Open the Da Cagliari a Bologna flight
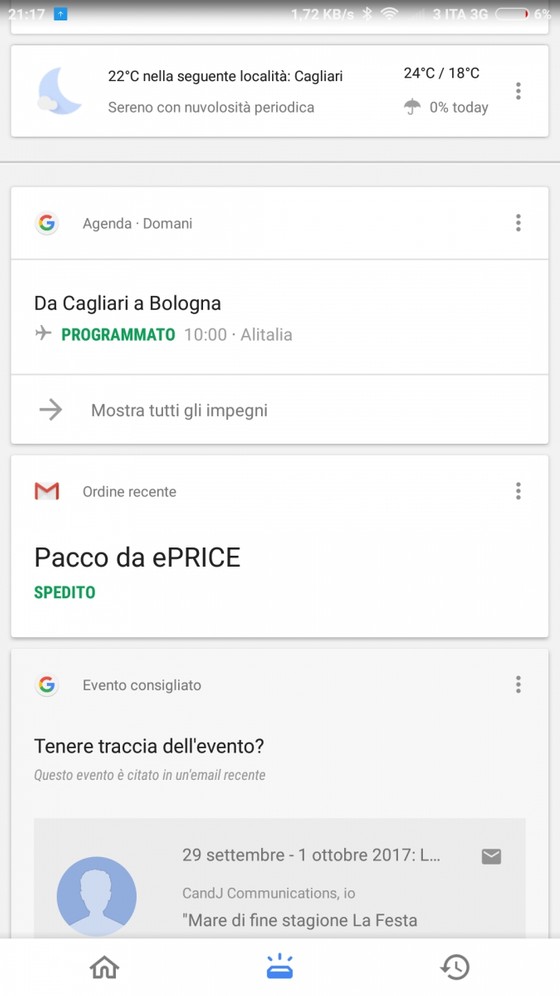The image size is (560, 996). point(279,317)
